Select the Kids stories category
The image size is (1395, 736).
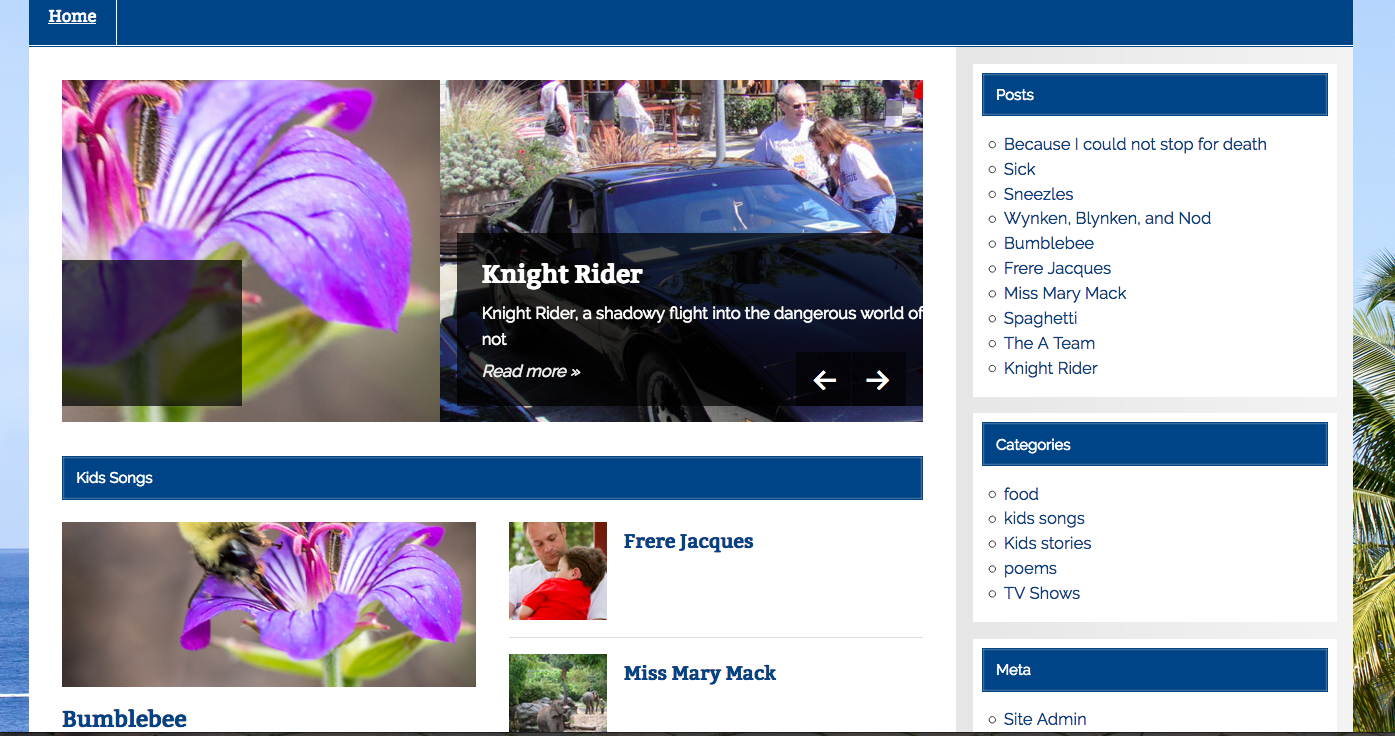pos(1047,543)
